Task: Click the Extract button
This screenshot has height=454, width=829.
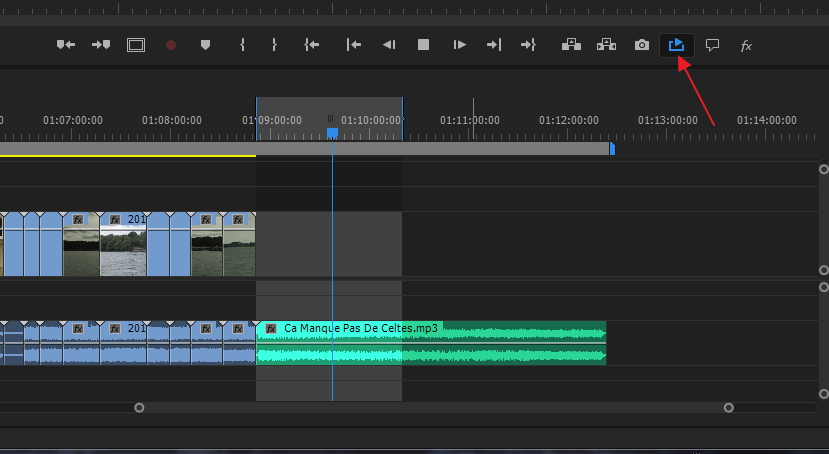Action: click(x=606, y=45)
